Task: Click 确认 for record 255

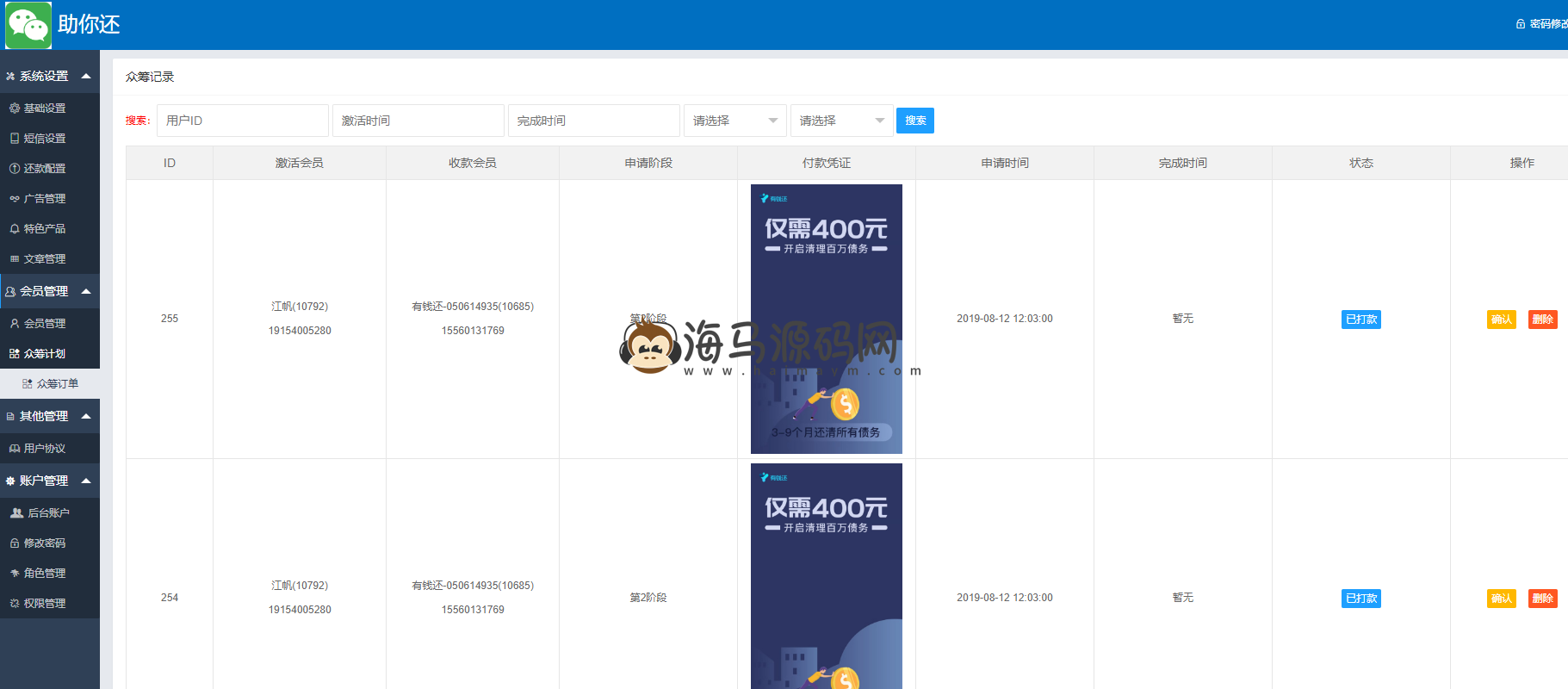Action: pyautogui.click(x=1501, y=320)
